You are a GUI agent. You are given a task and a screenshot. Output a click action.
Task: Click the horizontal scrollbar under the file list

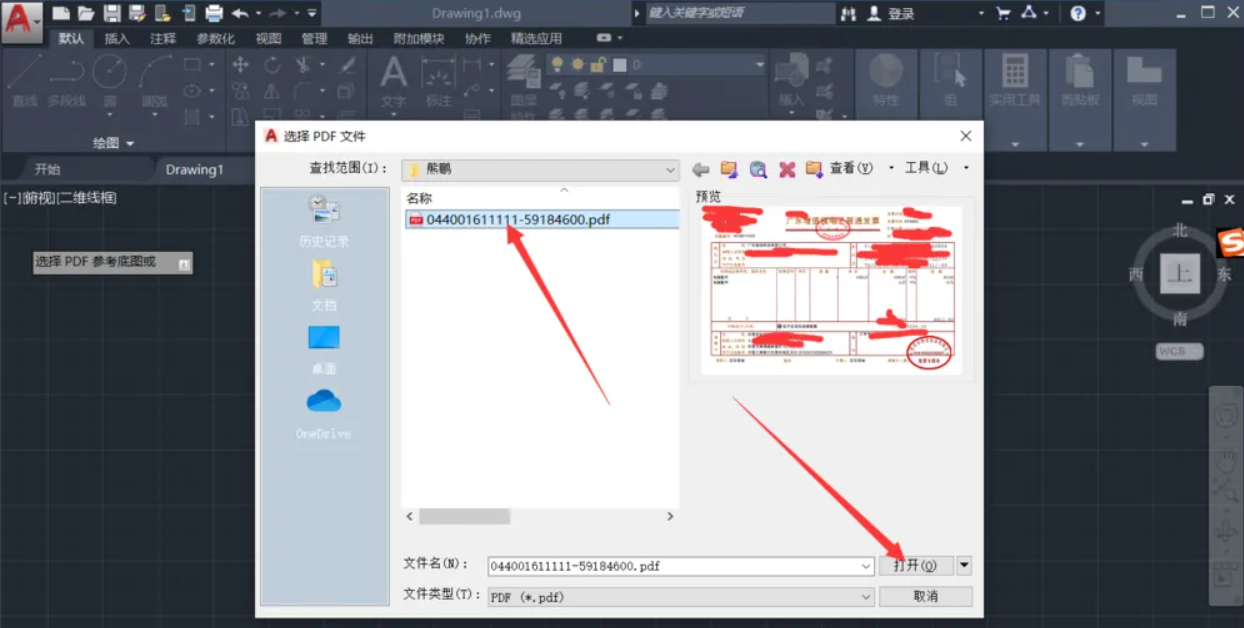[x=464, y=517]
